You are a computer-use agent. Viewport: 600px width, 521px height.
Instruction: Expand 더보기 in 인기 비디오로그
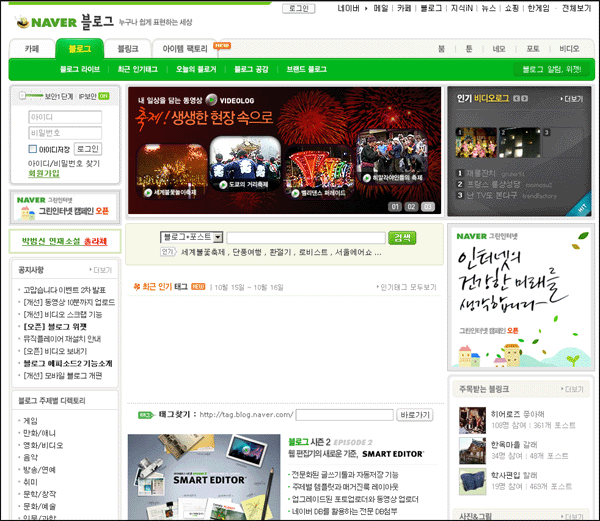[572, 99]
